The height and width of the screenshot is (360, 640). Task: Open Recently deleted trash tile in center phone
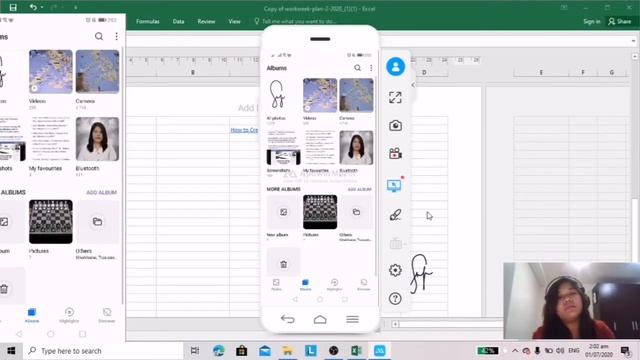(283, 262)
